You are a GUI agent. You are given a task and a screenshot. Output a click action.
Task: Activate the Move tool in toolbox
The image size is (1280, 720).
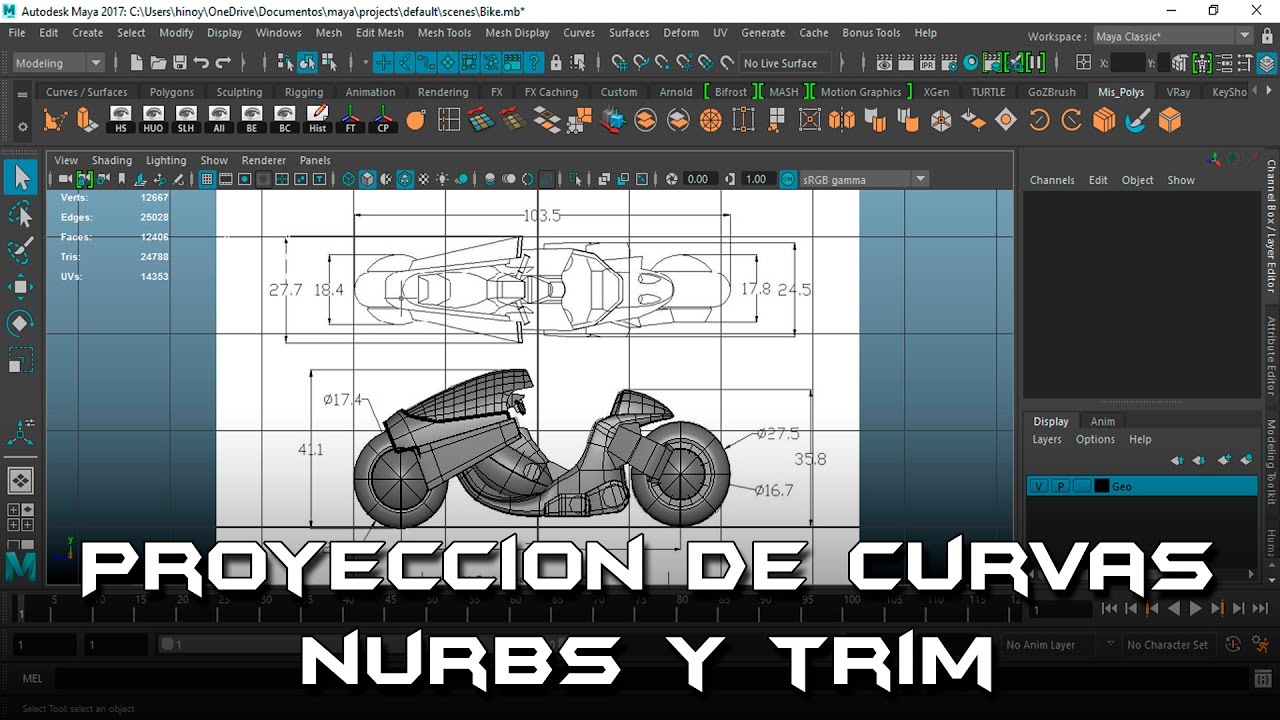pyautogui.click(x=21, y=287)
